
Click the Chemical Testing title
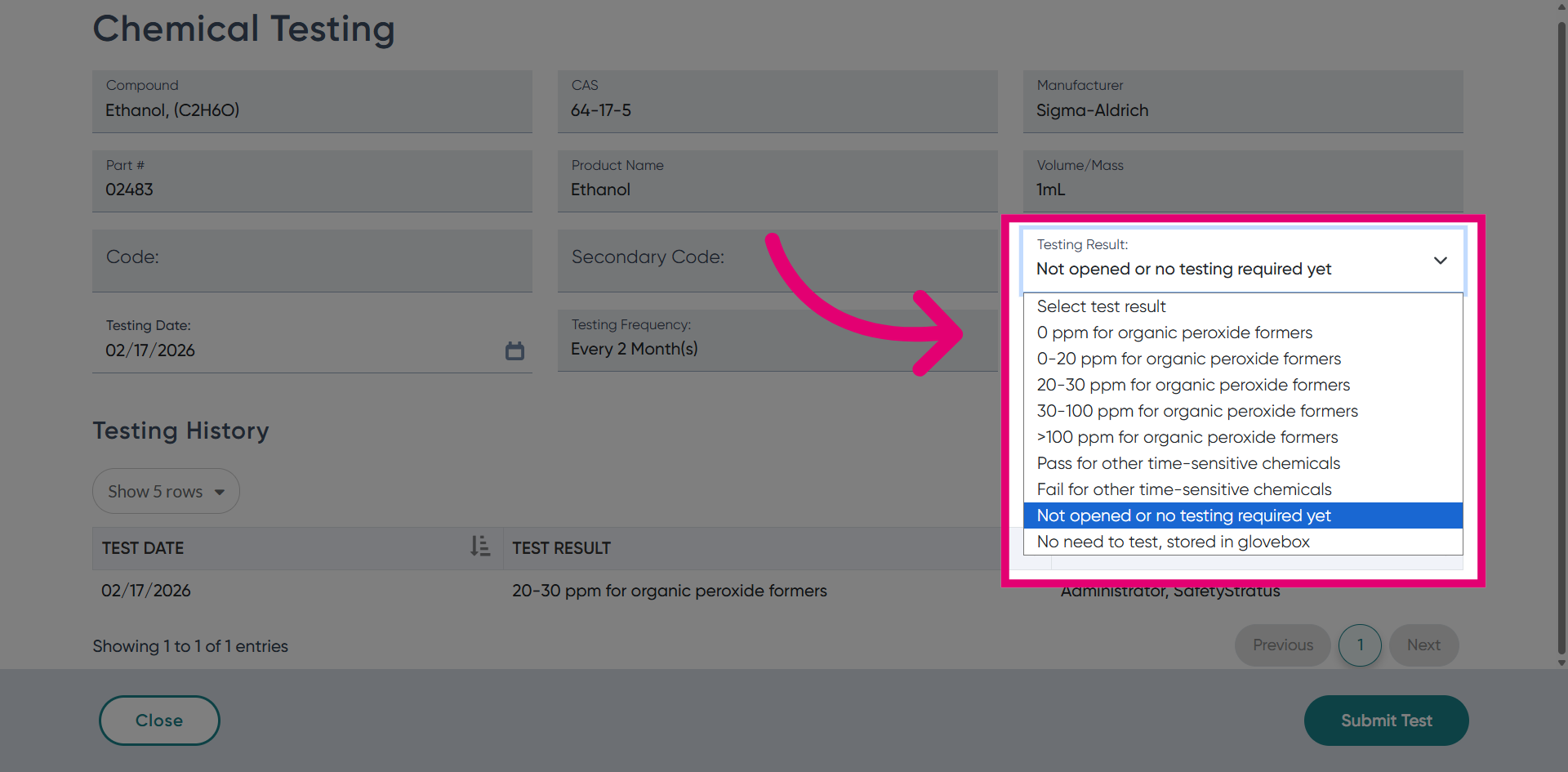click(243, 29)
